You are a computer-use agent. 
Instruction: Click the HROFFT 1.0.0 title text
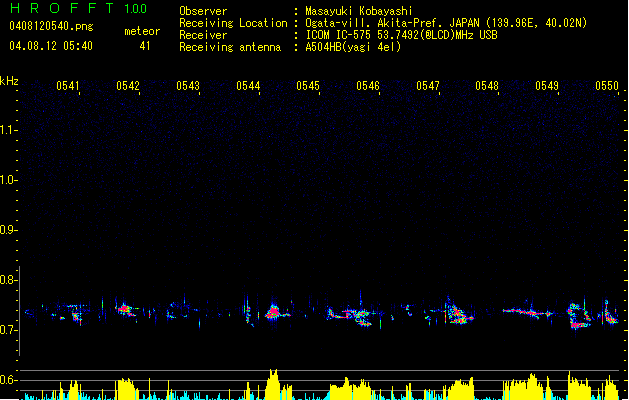(78, 8)
